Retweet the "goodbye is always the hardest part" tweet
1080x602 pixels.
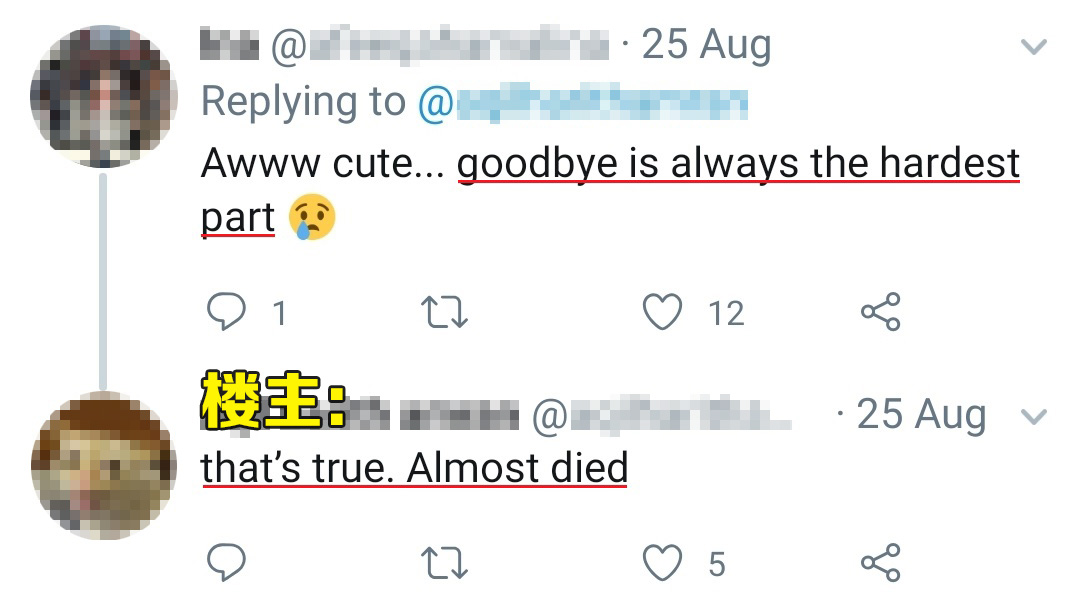[x=445, y=313]
